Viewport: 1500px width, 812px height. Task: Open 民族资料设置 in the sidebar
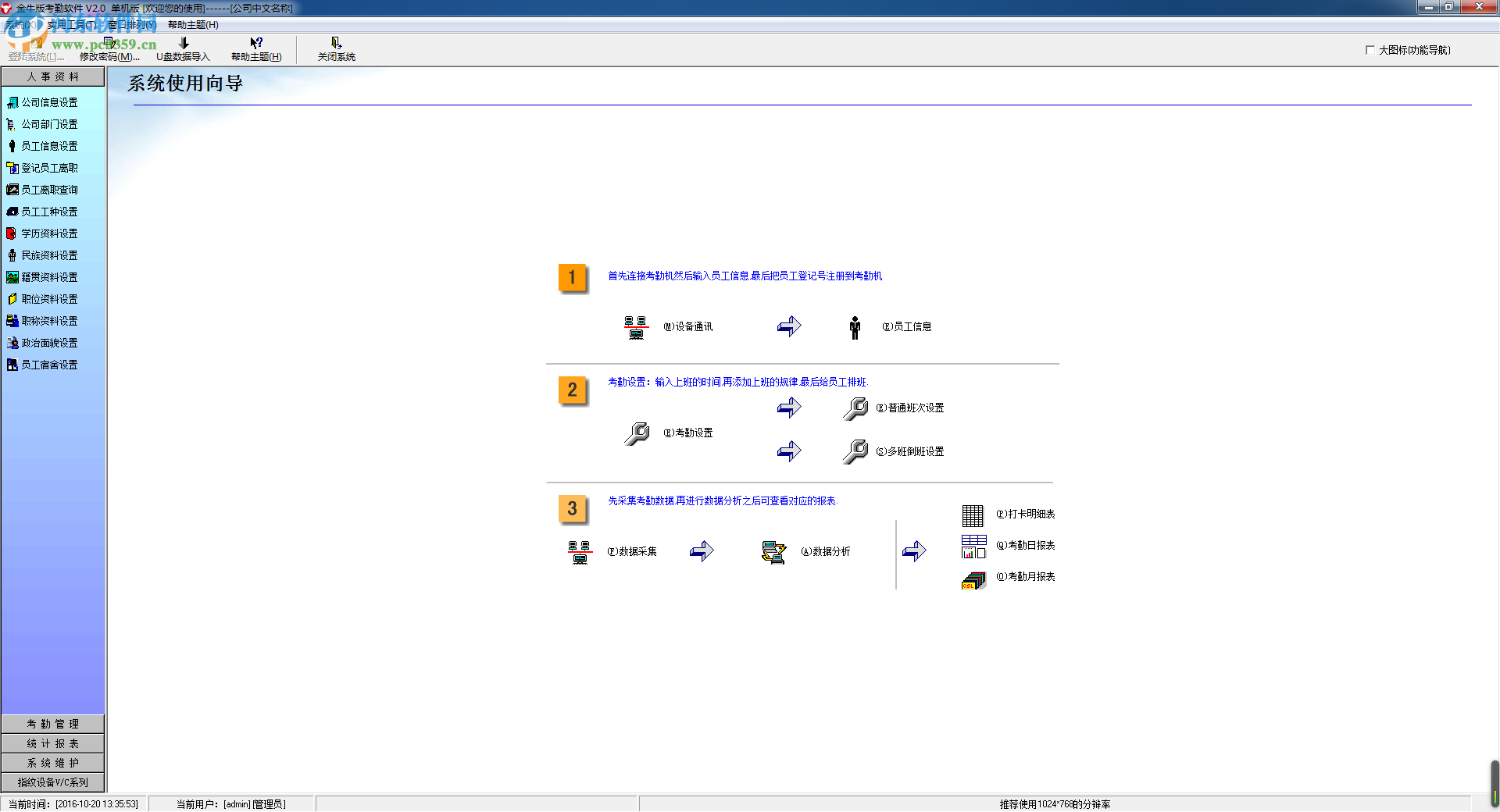click(43, 255)
